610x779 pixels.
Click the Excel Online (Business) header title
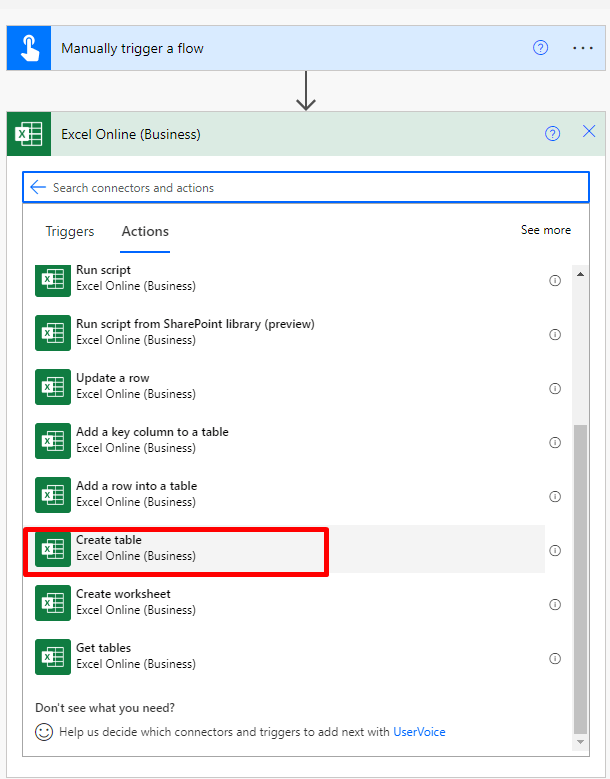(x=131, y=135)
